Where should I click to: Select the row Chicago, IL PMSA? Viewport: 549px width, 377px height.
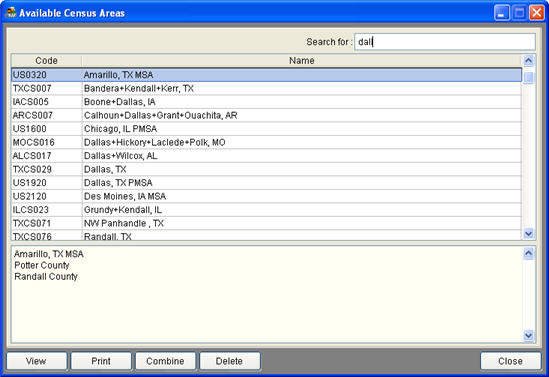(x=266, y=129)
